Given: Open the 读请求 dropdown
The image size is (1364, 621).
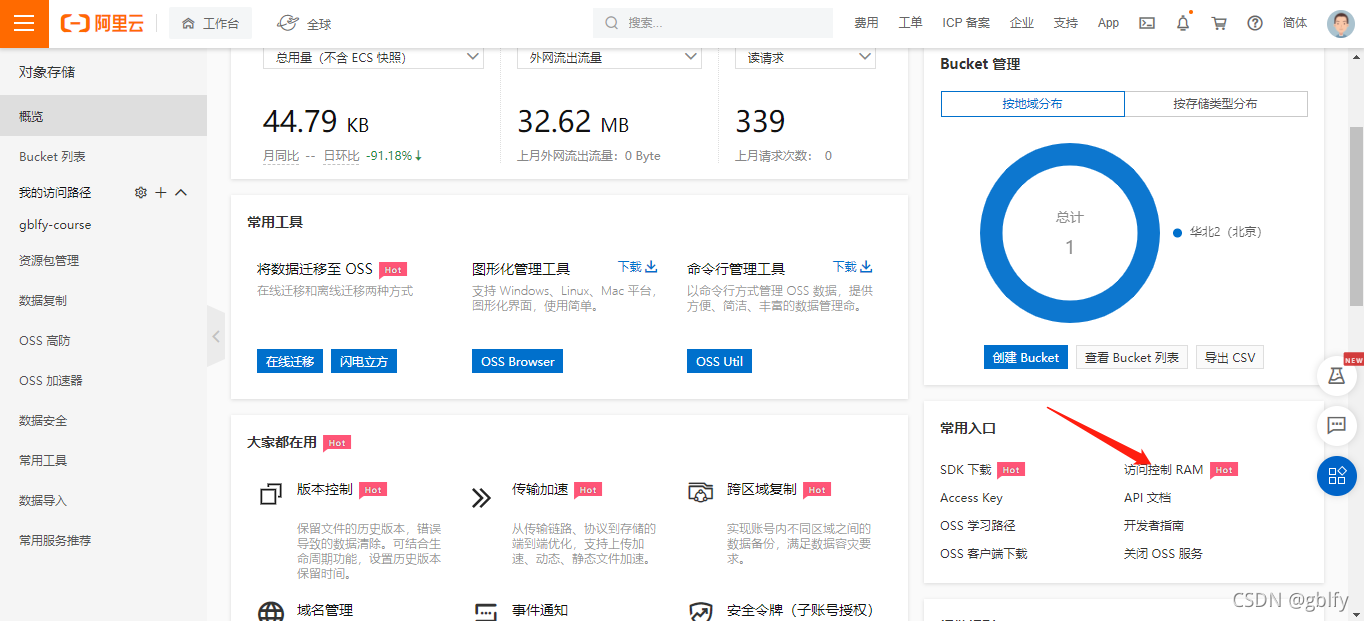Looking at the screenshot, I should click(805, 58).
